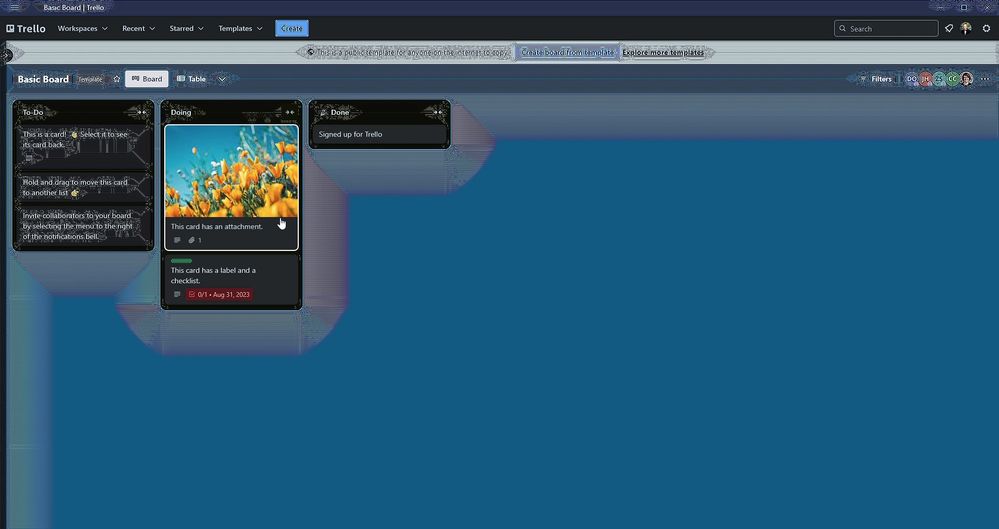Image resolution: width=999 pixels, height=529 pixels.
Task: Click the Trello logo home icon
Action: (26, 29)
